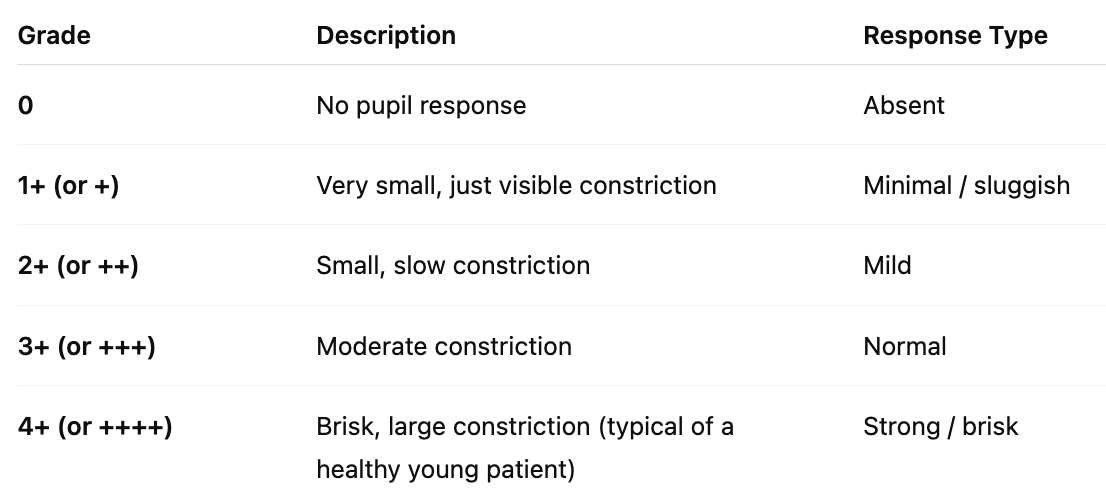Click the '3+ (or +++)' grade cell

point(86,346)
